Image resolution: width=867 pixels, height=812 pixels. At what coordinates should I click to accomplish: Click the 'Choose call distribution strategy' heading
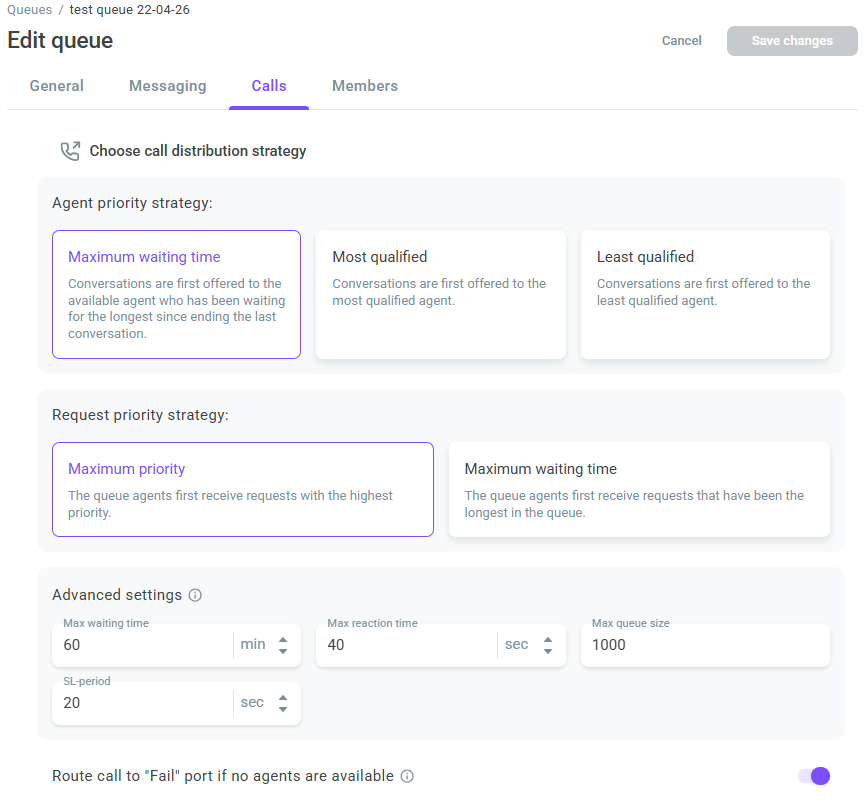[x=198, y=151]
